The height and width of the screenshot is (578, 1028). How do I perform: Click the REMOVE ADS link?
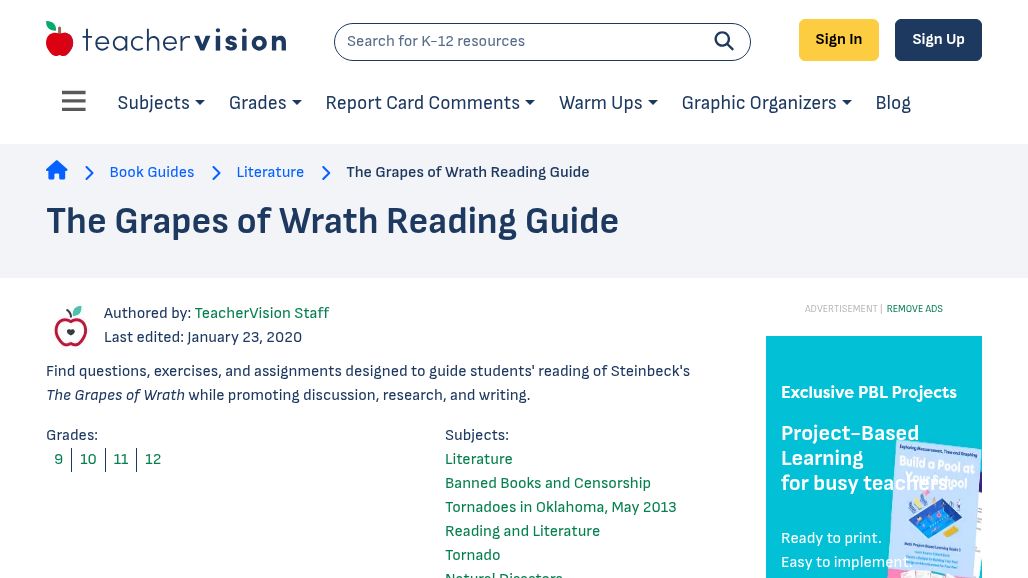[x=914, y=309]
